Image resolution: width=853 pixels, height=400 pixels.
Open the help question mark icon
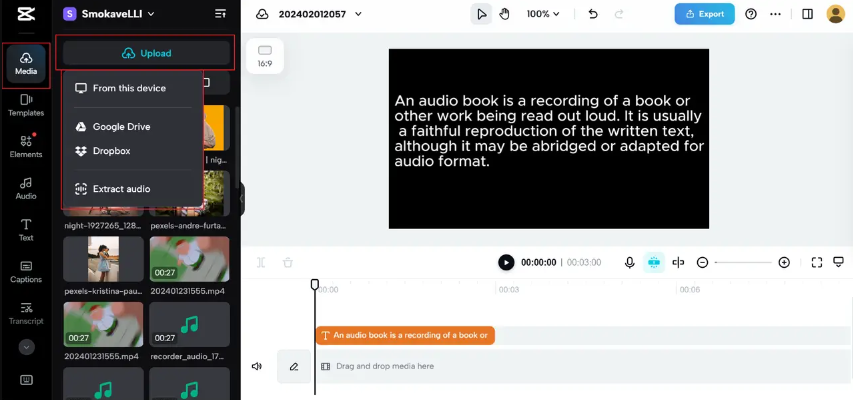click(751, 14)
